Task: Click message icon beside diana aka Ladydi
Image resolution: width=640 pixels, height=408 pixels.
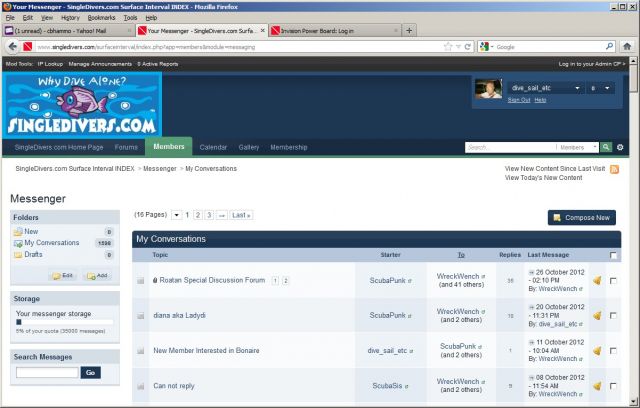Action: [140, 316]
